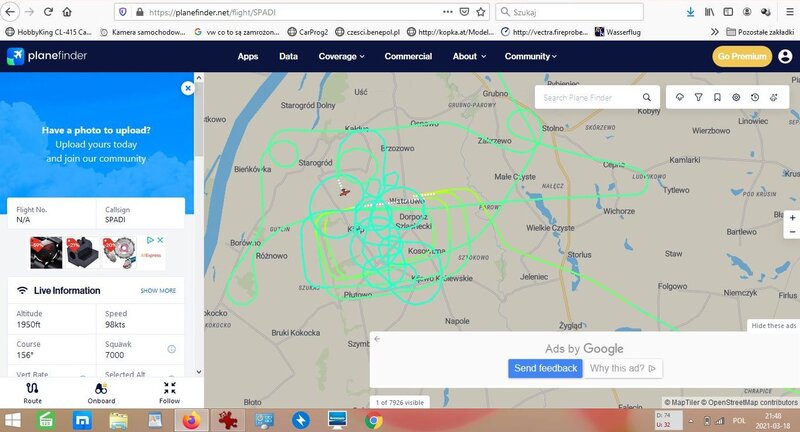Viewport: 800px width, 432px height.
Task: Expand the About dropdown menu
Action: coord(469,56)
